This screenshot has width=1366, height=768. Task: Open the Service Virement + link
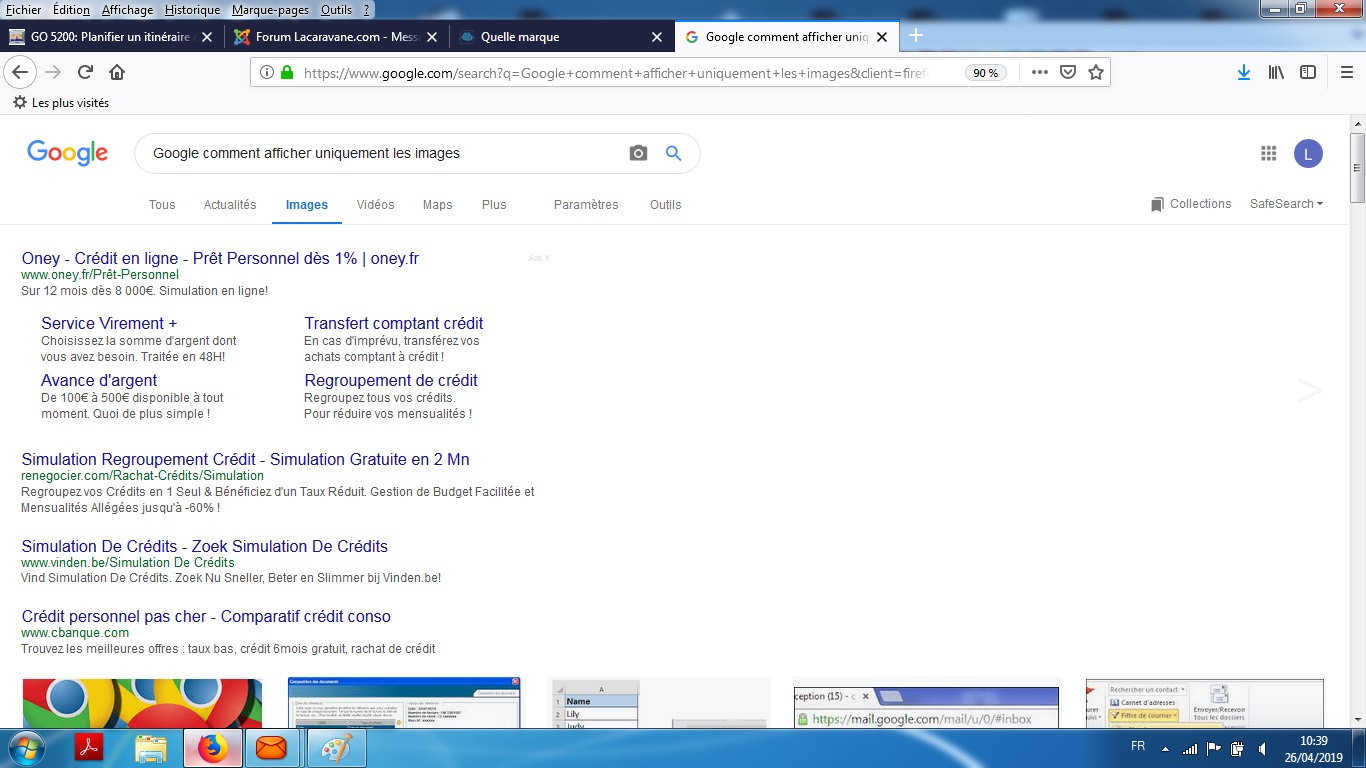click(x=109, y=323)
